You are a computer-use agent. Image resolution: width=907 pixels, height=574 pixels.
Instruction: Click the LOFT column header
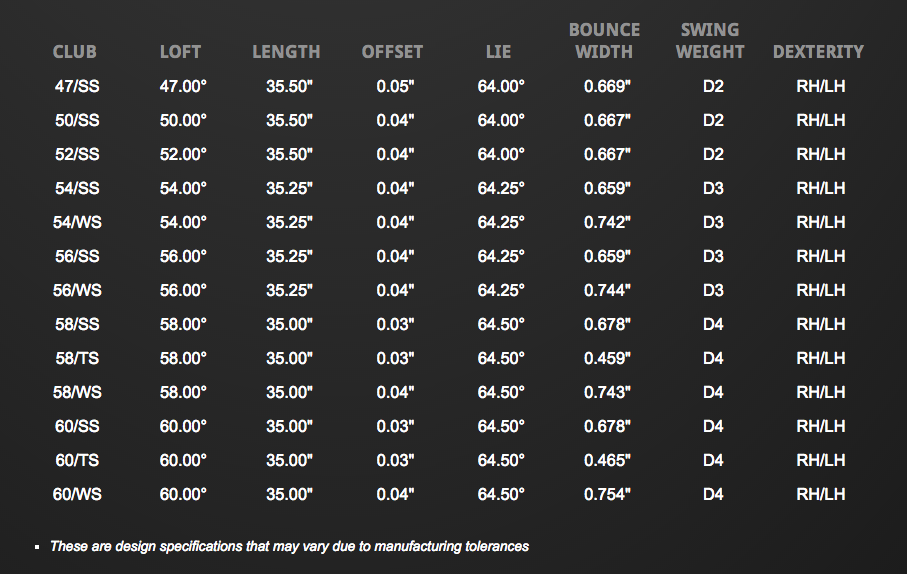click(x=180, y=52)
